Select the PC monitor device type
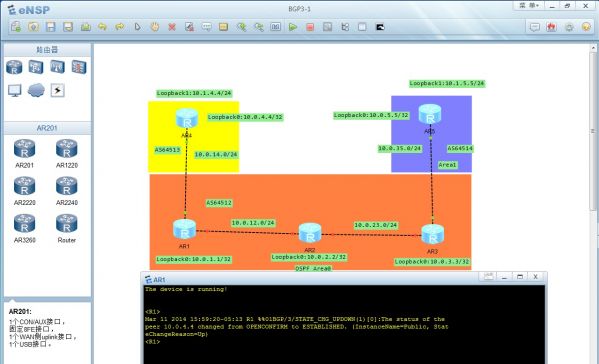The height and width of the screenshot is (364, 599). [x=15, y=91]
